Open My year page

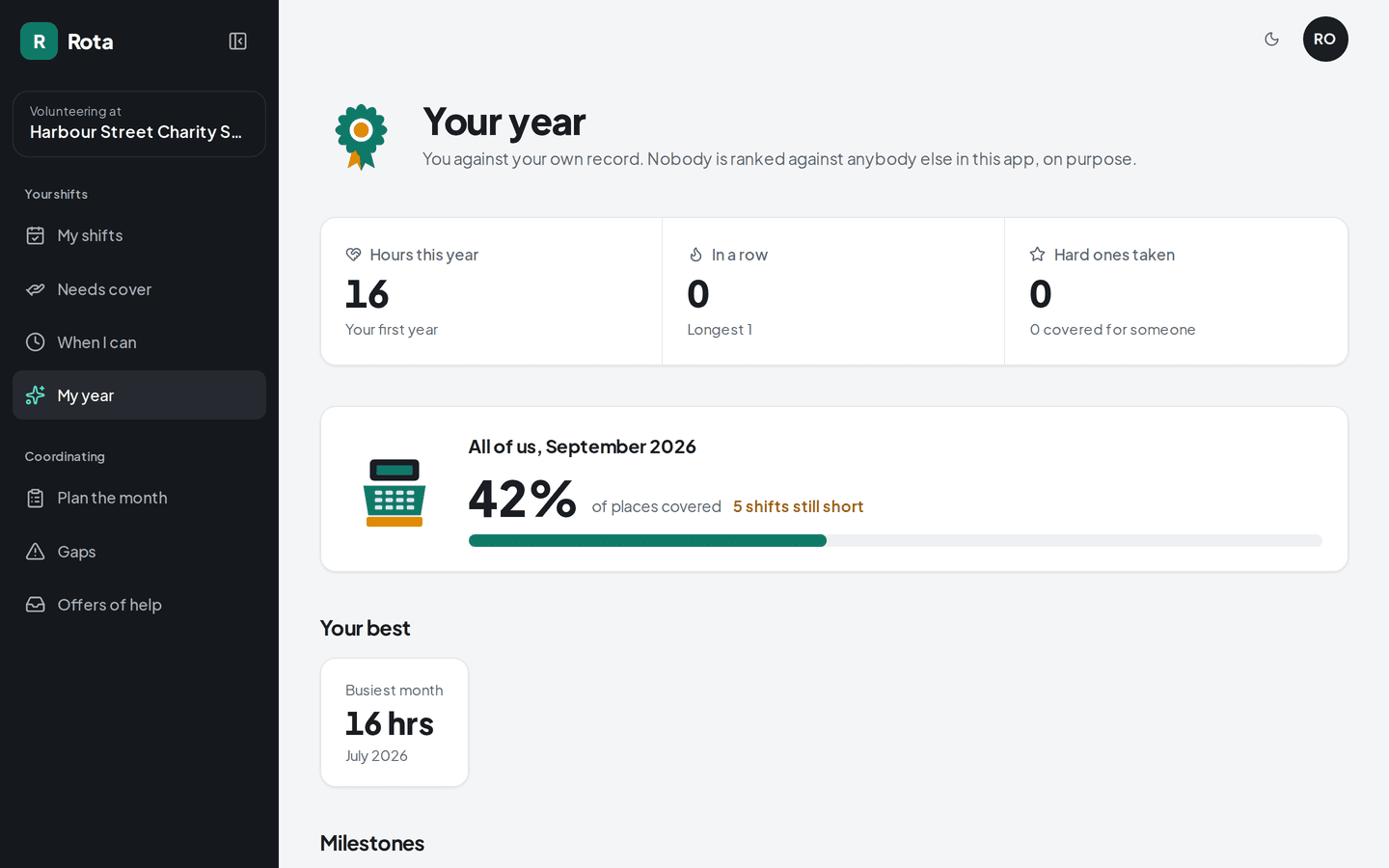click(x=139, y=395)
